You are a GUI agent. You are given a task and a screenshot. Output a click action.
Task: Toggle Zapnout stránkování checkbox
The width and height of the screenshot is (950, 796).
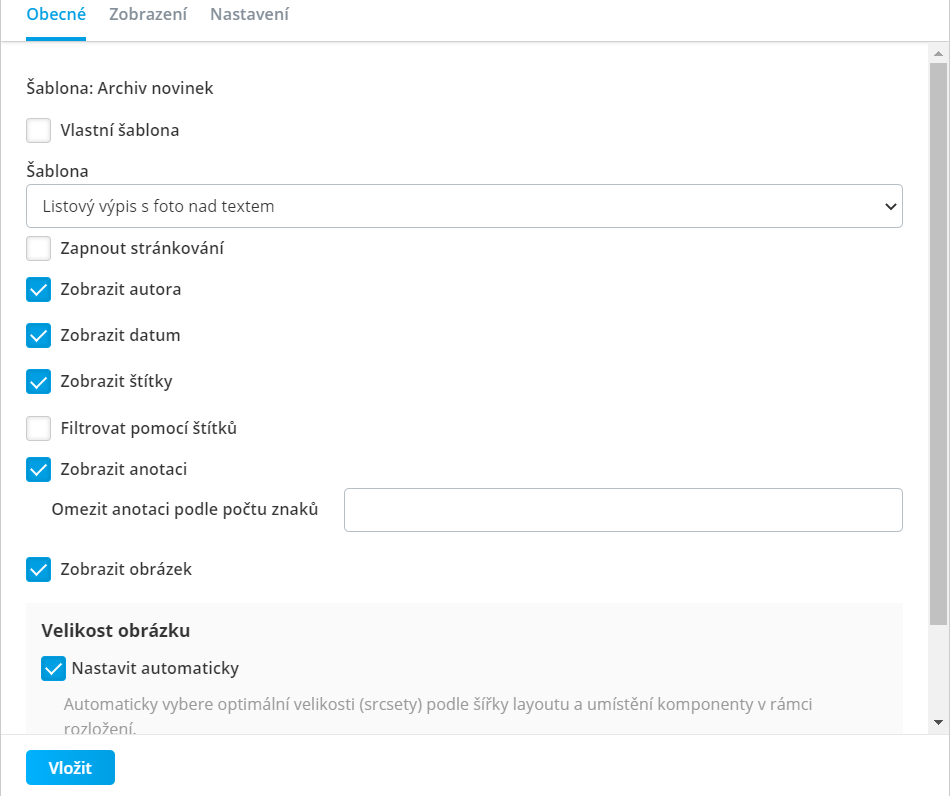(x=38, y=248)
